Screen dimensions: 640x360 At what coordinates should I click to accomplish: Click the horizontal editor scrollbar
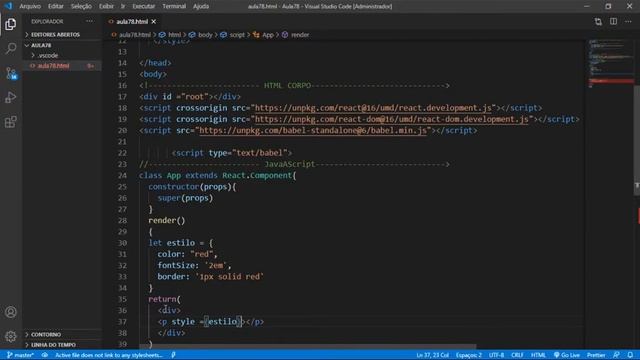point(308,347)
